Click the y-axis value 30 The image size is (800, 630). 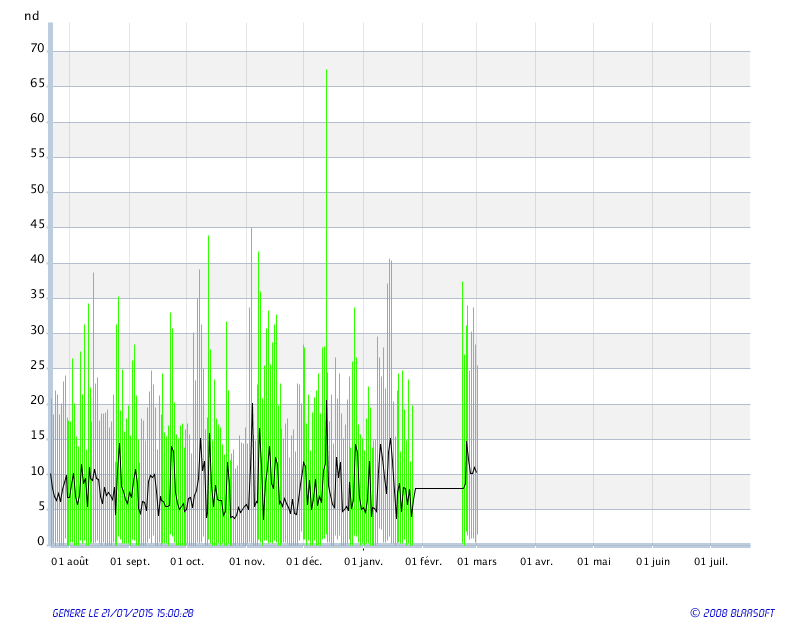(x=37, y=330)
